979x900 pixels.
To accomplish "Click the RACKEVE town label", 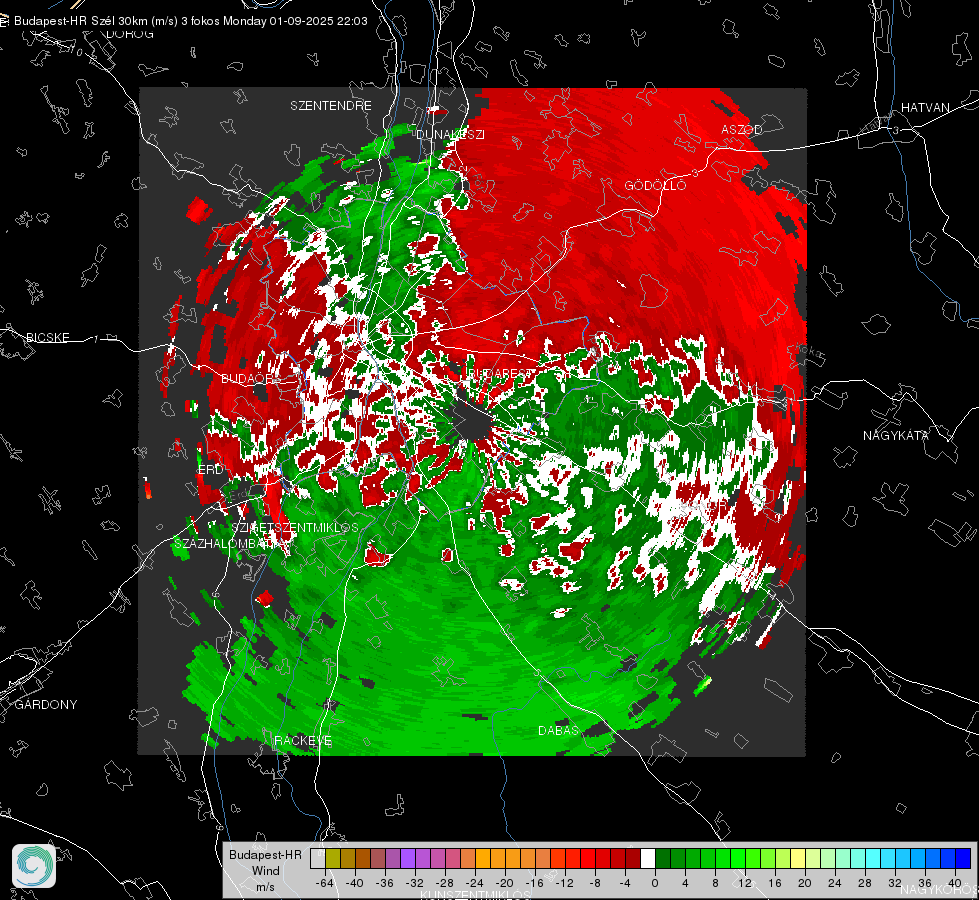I will [303, 740].
